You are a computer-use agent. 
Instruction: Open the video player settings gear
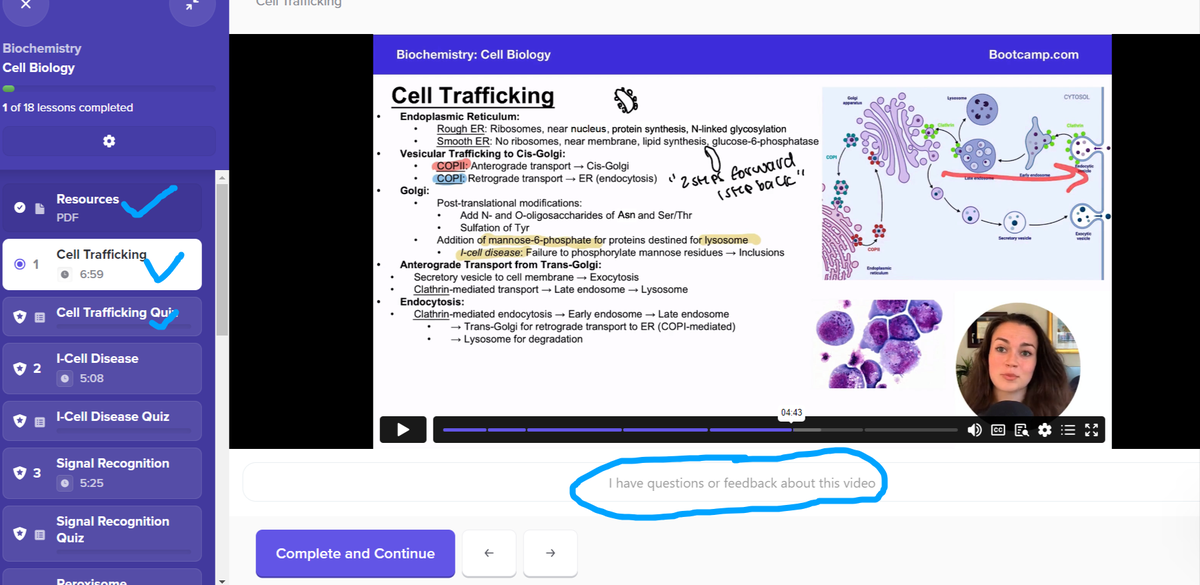[x=1045, y=430]
